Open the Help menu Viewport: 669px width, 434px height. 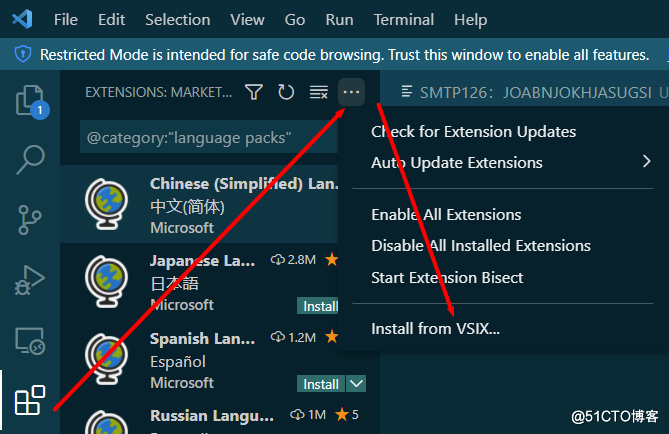(x=470, y=20)
